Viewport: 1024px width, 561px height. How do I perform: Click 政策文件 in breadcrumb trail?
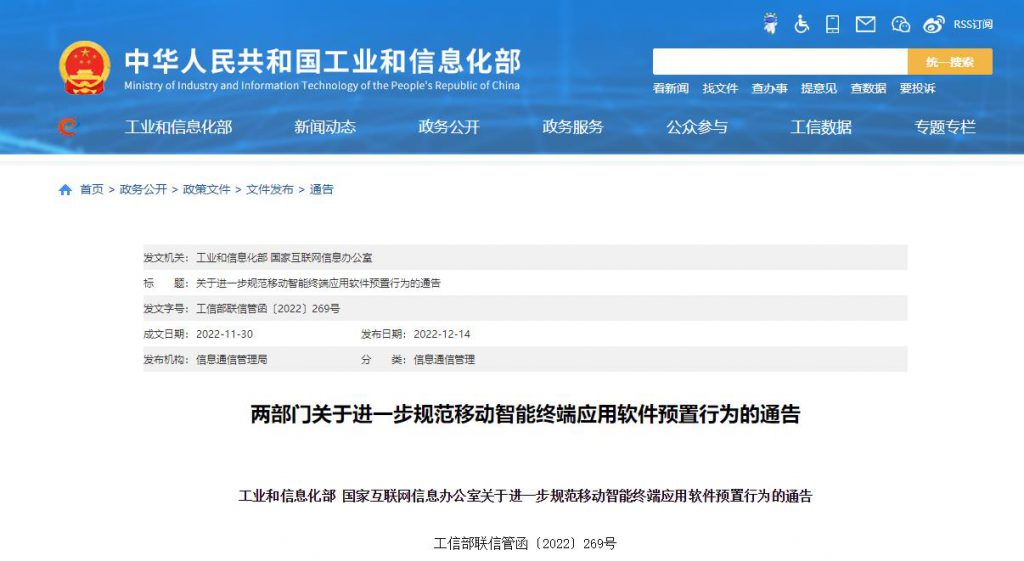click(x=206, y=189)
